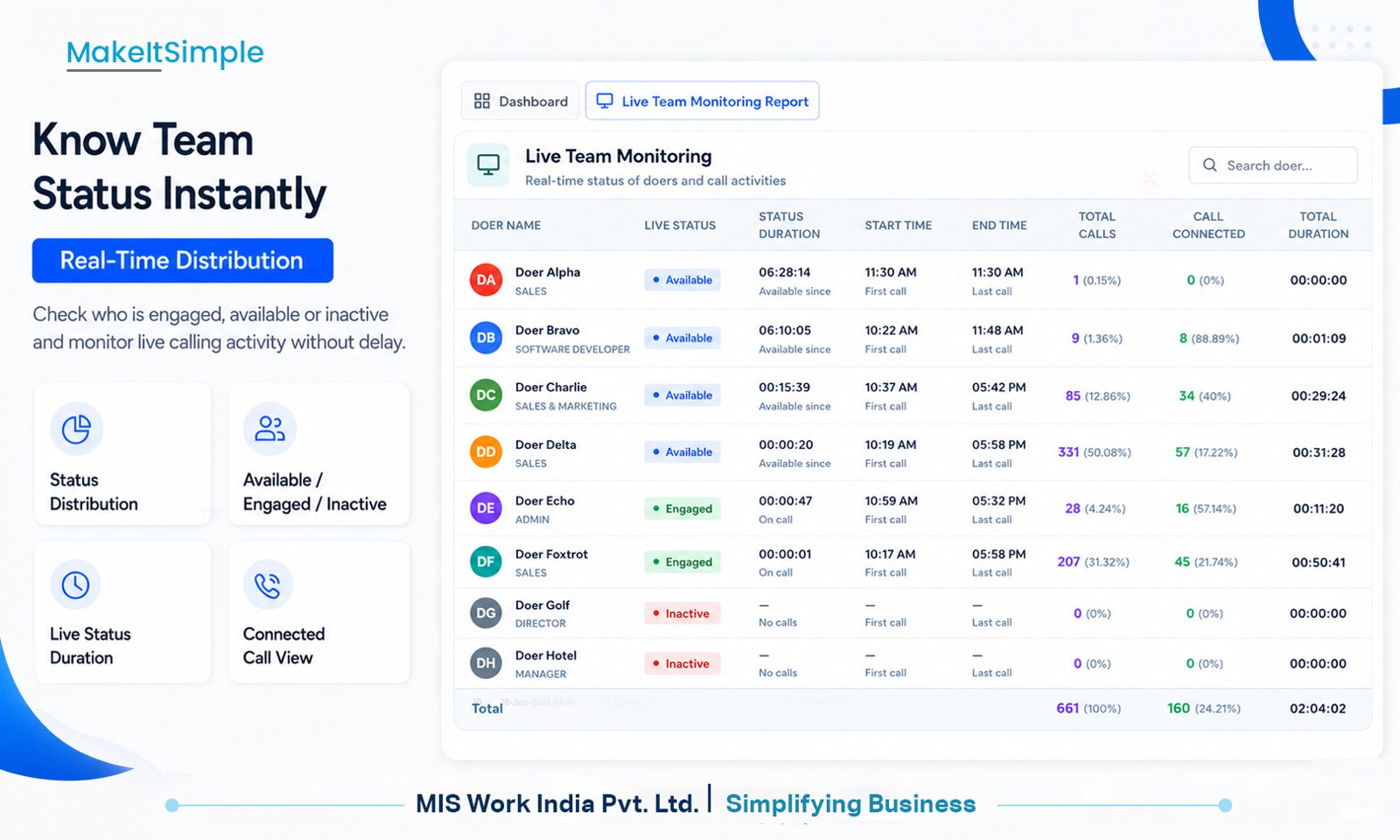Open the Live Status Duration card
The width and height of the screenshot is (1400, 840).
(122, 612)
